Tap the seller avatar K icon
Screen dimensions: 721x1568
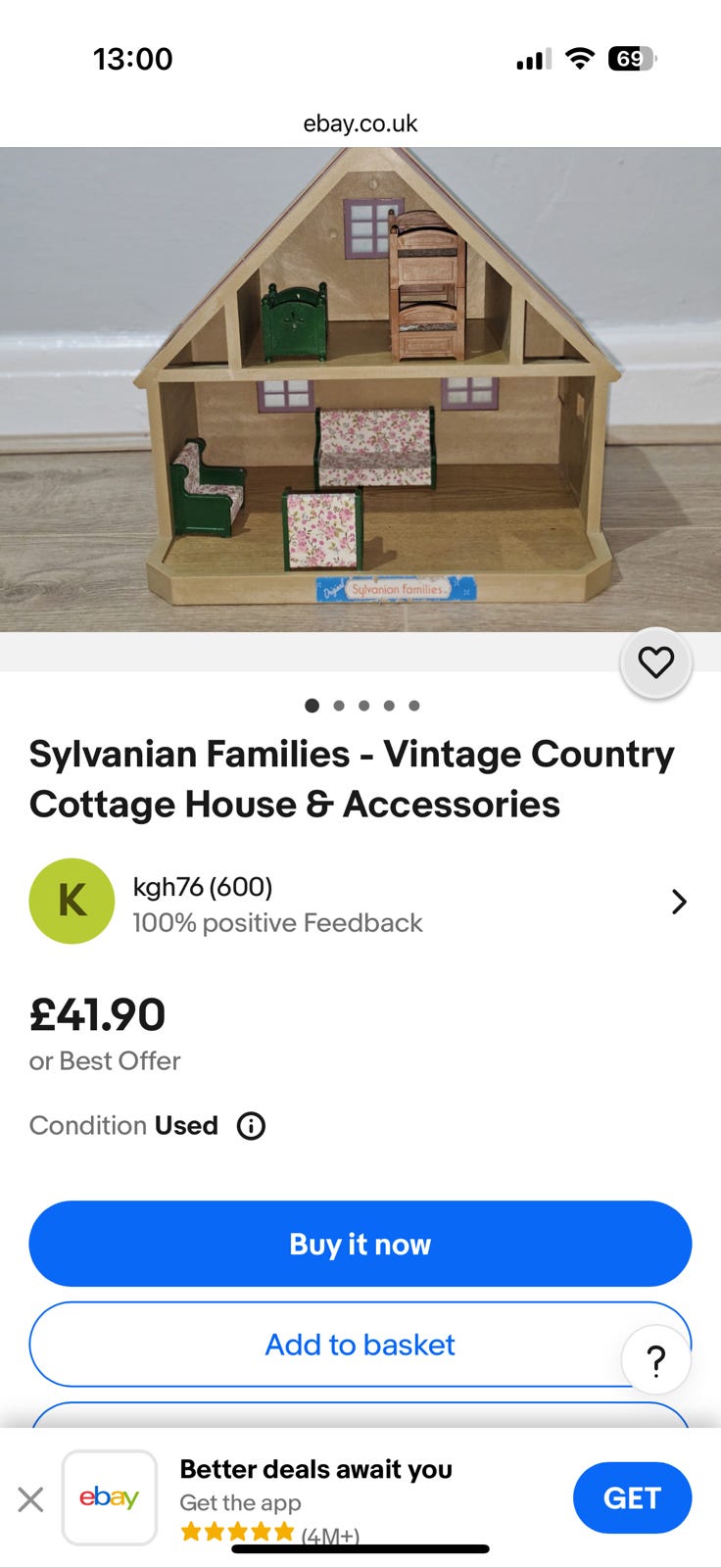pos(72,901)
